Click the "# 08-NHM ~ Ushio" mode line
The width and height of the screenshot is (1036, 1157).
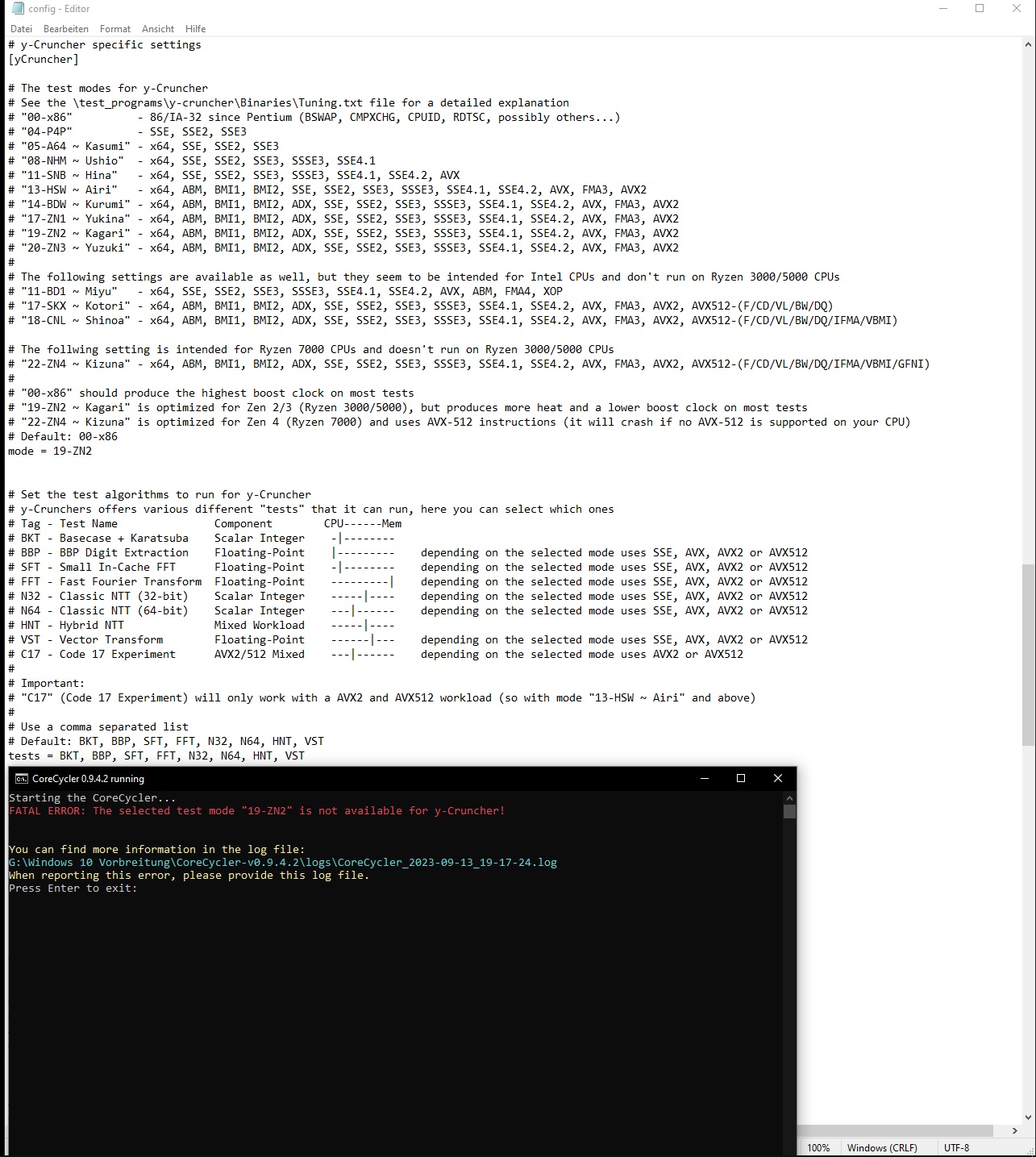pyautogui.click(x=192, y=160)
